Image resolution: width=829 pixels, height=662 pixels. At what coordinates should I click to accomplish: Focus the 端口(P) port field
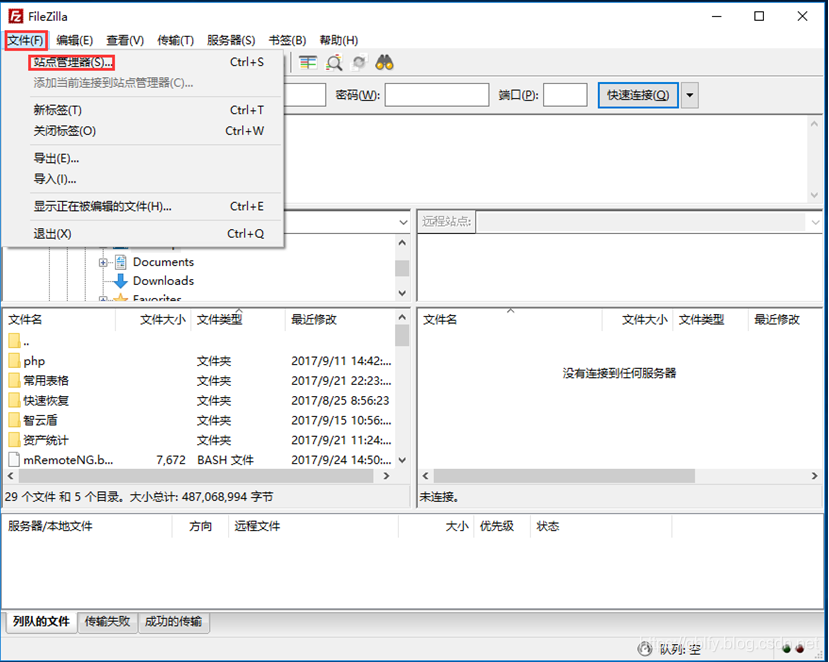click(565, 95)
